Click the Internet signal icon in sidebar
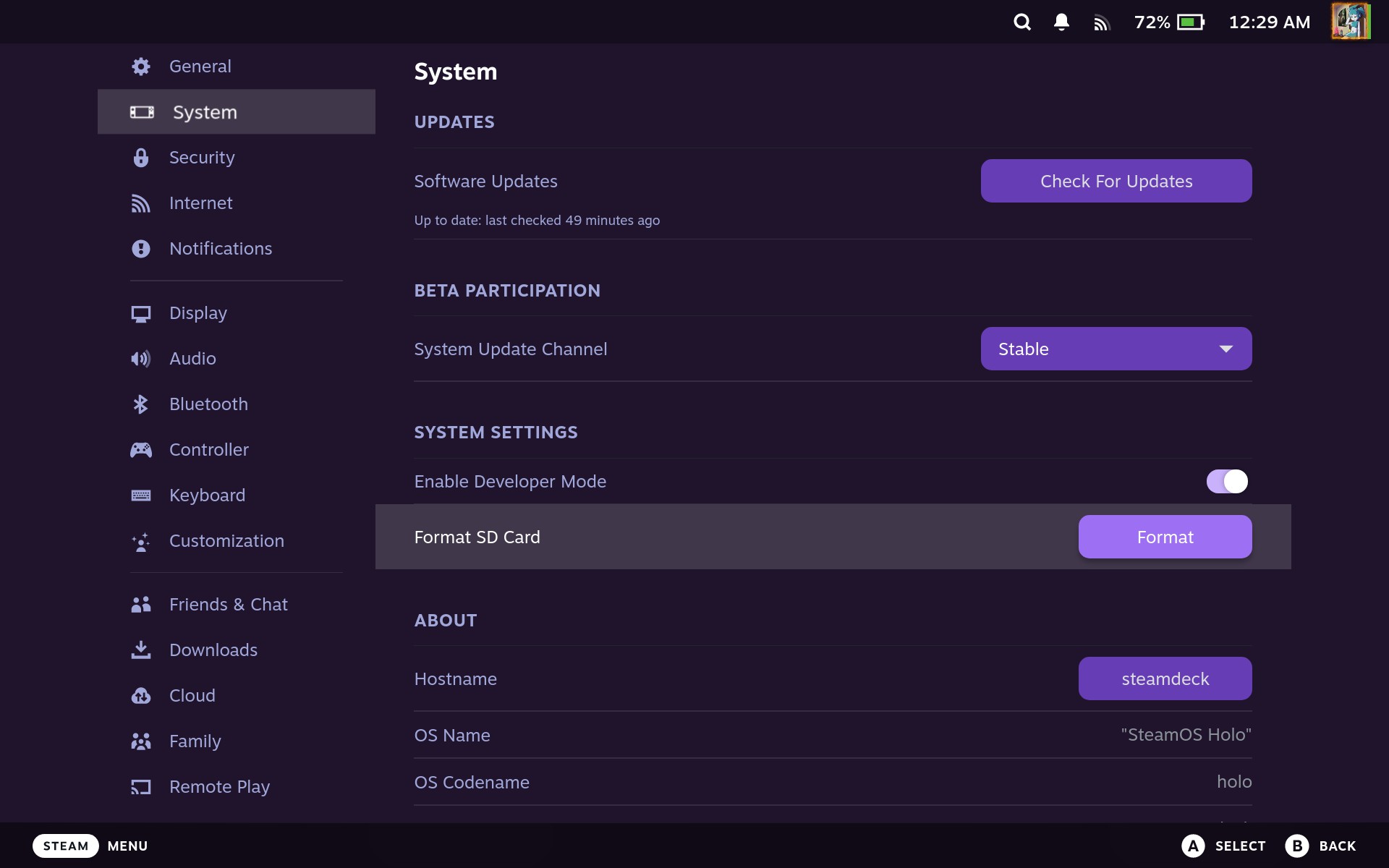This screenshot has height=868, width=1389. 140,203
